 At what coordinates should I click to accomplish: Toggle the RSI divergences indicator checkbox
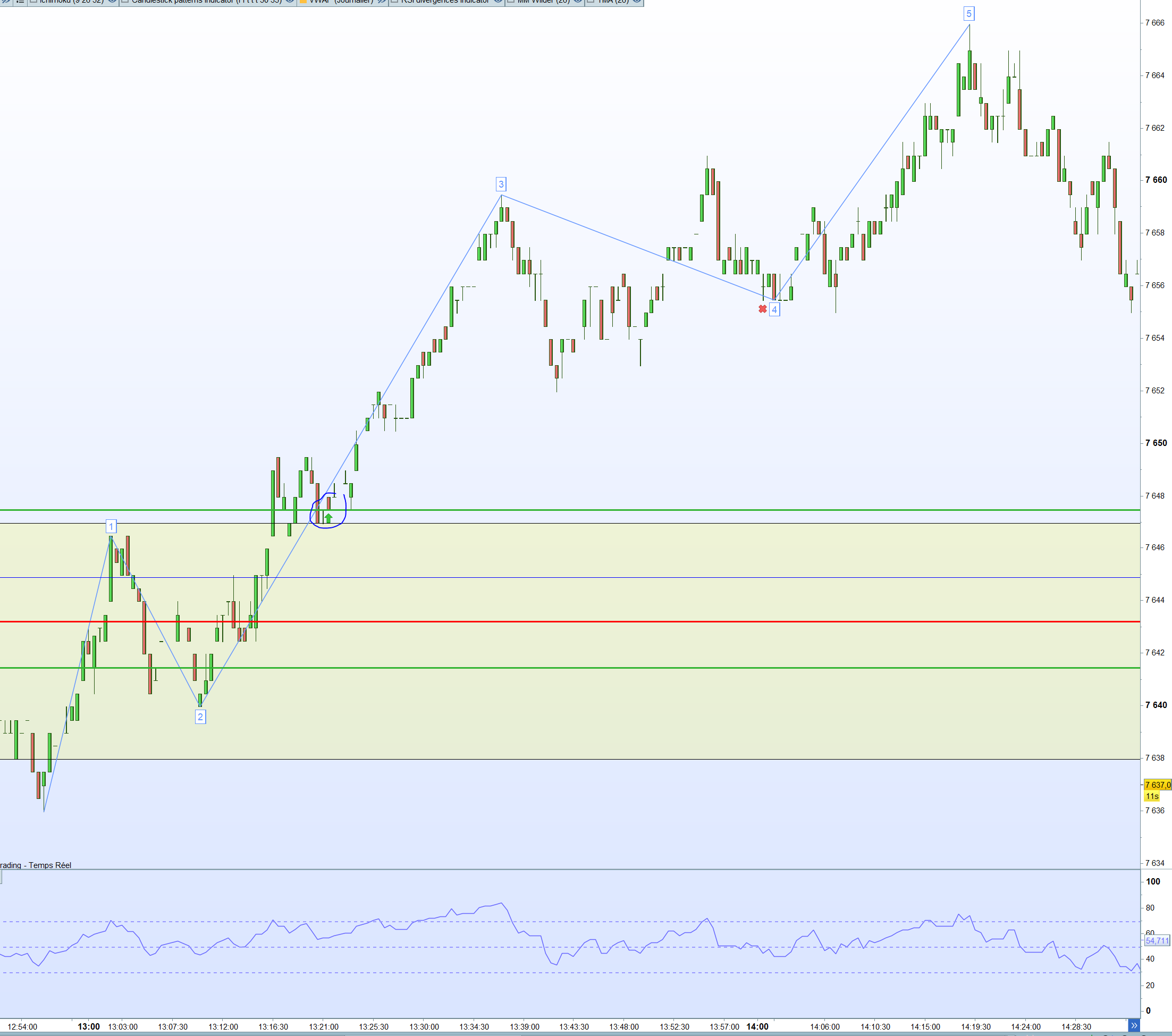[394, 2]
